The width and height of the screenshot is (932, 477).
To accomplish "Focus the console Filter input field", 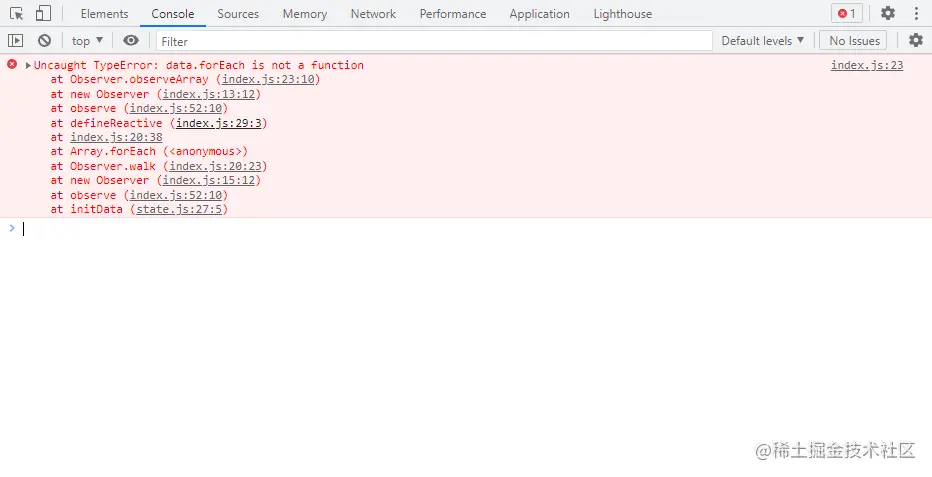I will [x=434, y=41].
